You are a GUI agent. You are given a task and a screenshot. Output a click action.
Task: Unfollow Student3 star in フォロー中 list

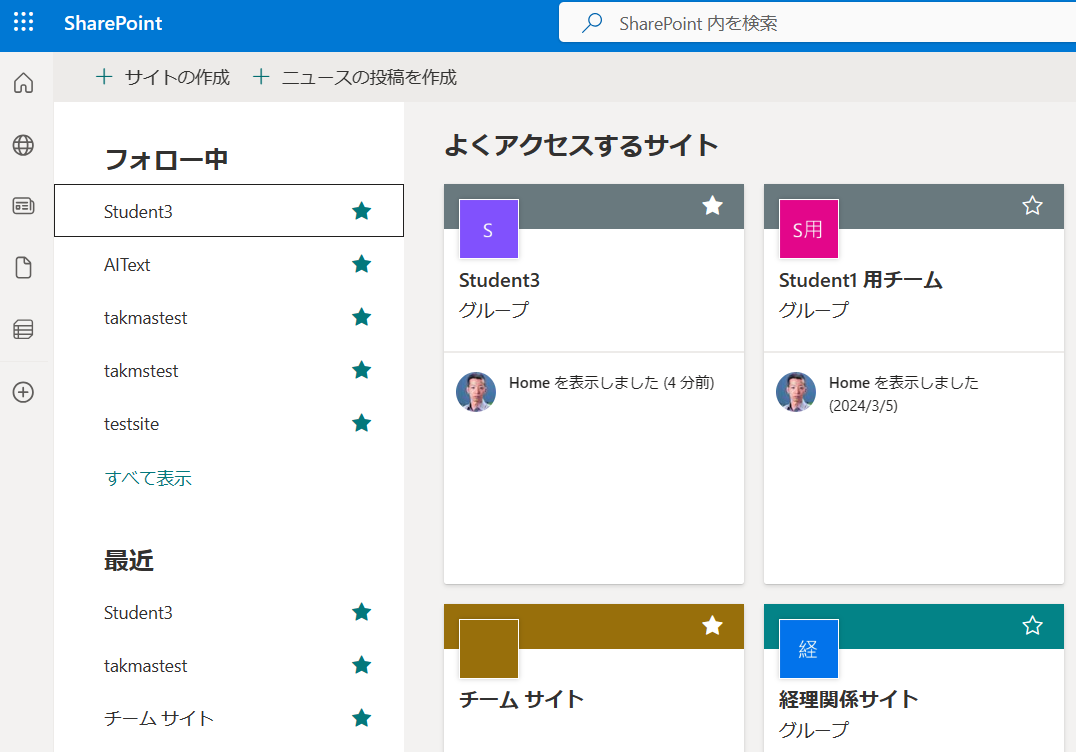click(x=362, y=211)
